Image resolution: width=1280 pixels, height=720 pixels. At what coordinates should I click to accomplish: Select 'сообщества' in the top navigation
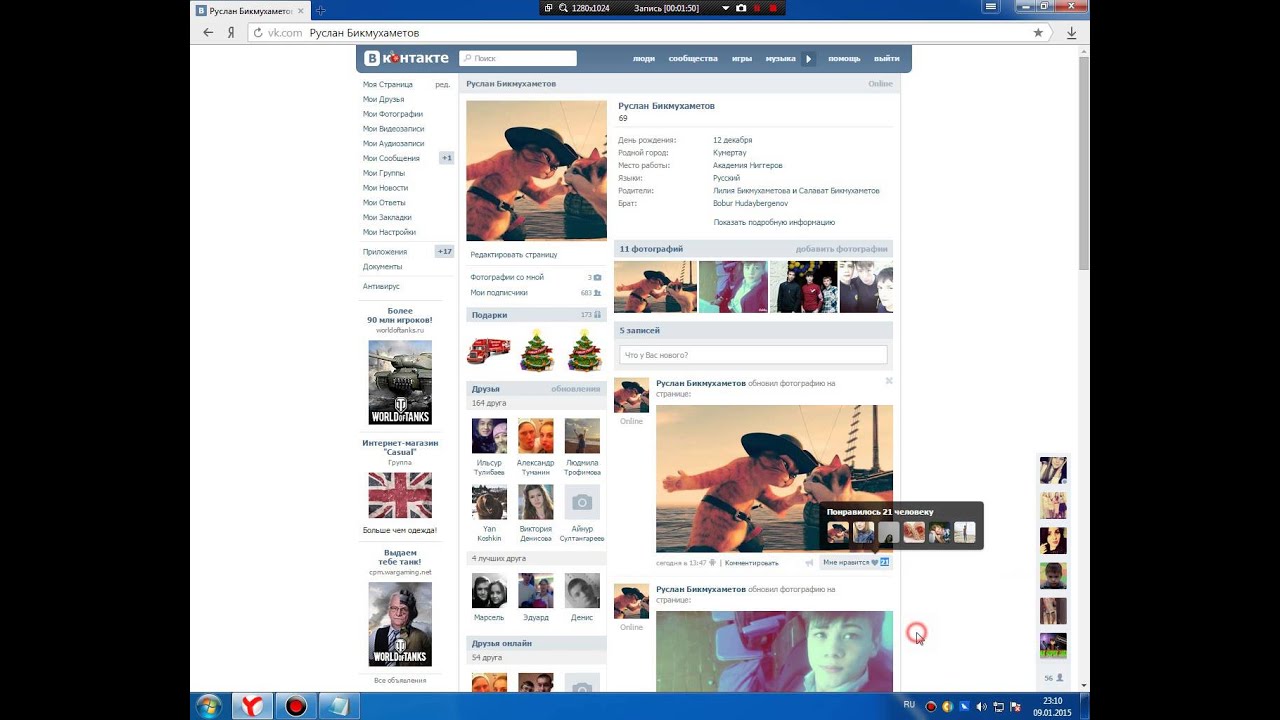pyautogui.click(x=693, y=59)
